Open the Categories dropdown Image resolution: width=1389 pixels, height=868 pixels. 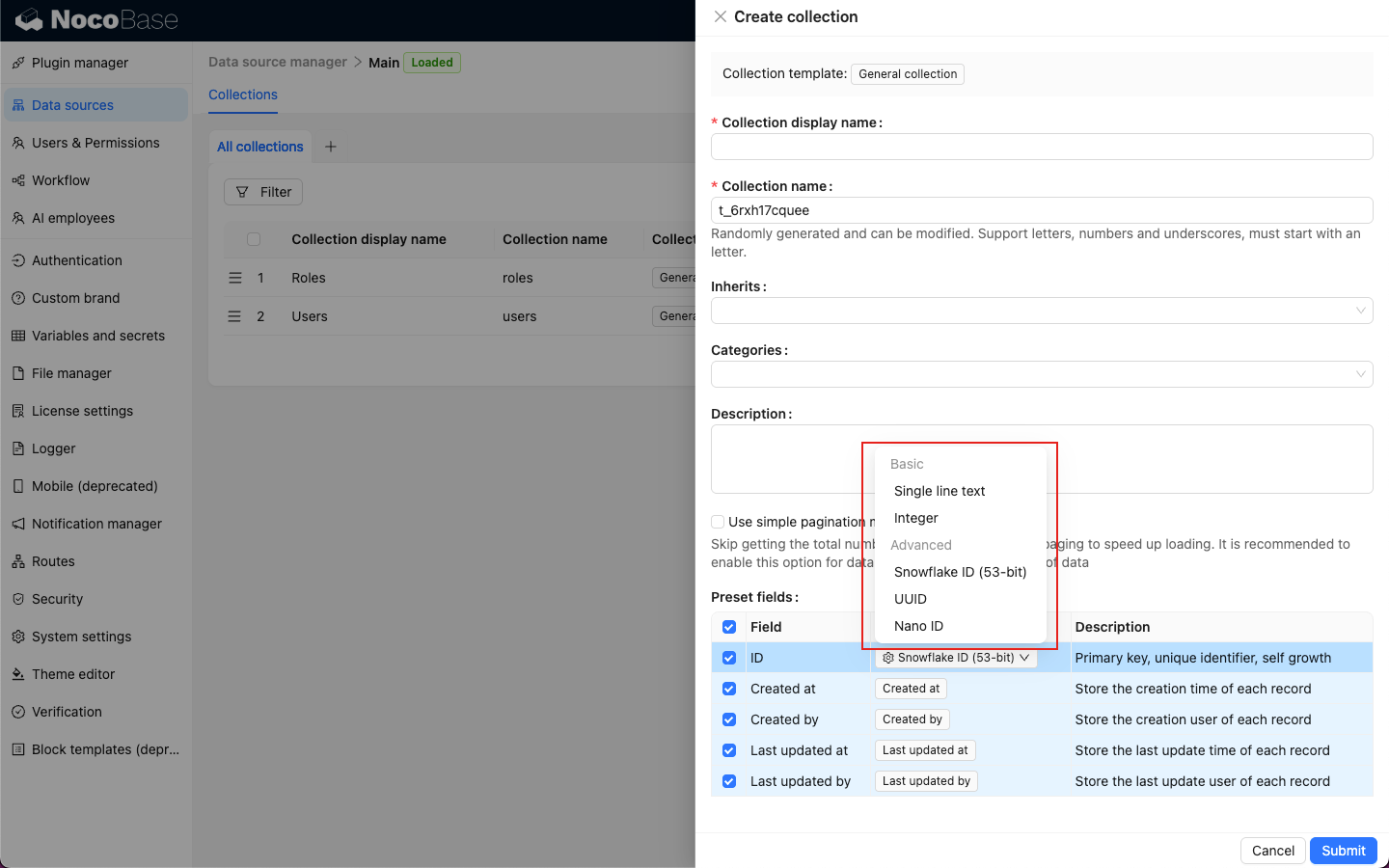click(1042, 374)
